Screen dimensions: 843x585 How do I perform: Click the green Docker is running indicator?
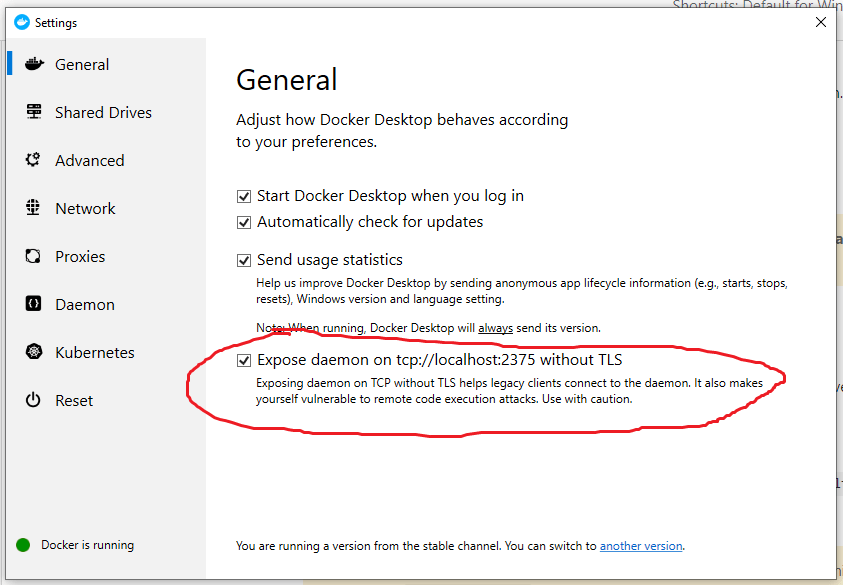23,545
